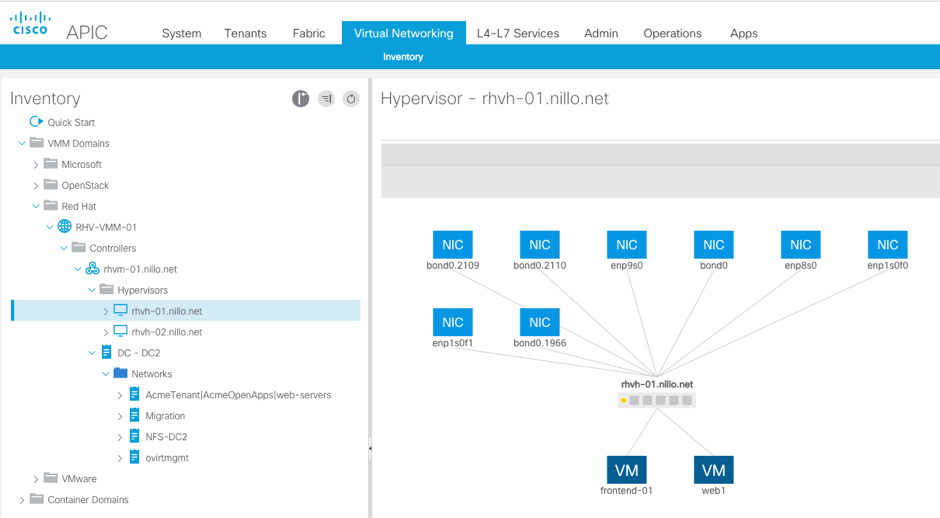Click the first round icon in Inventory header

point(300,98)
